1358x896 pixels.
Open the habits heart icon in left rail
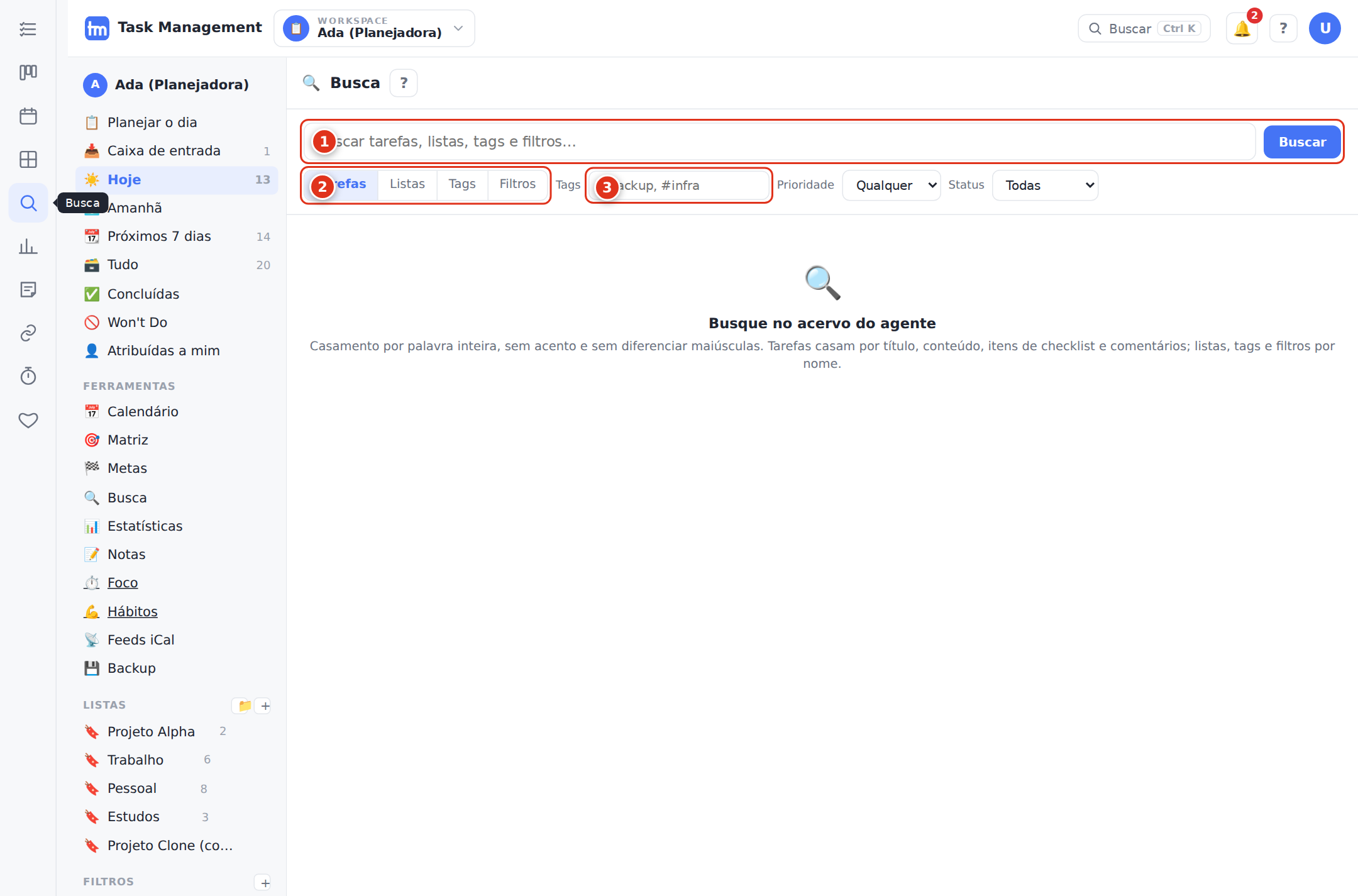tap(28, 419)
